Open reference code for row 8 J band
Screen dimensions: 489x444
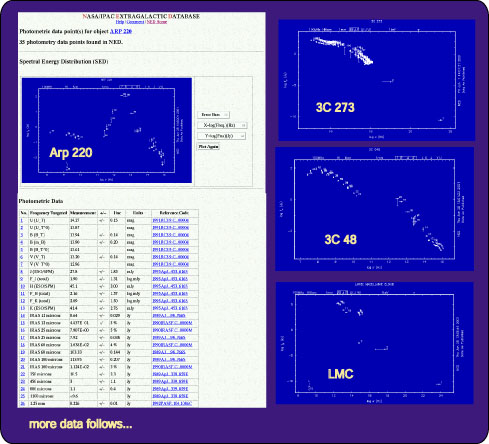(170, 272)
